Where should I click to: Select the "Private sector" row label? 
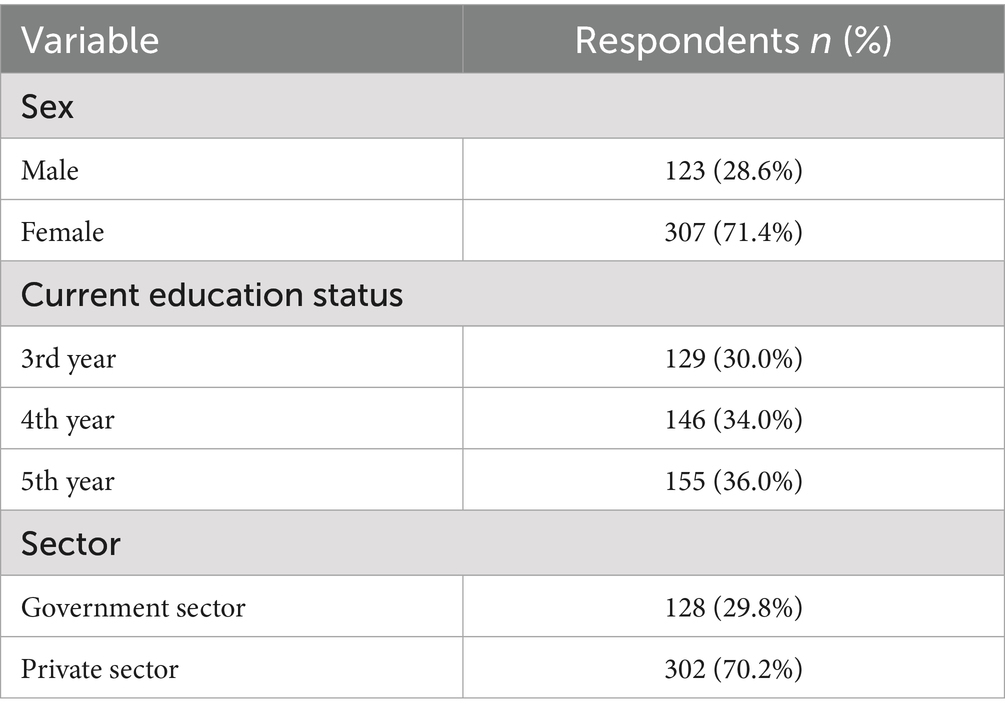[100, 669]
